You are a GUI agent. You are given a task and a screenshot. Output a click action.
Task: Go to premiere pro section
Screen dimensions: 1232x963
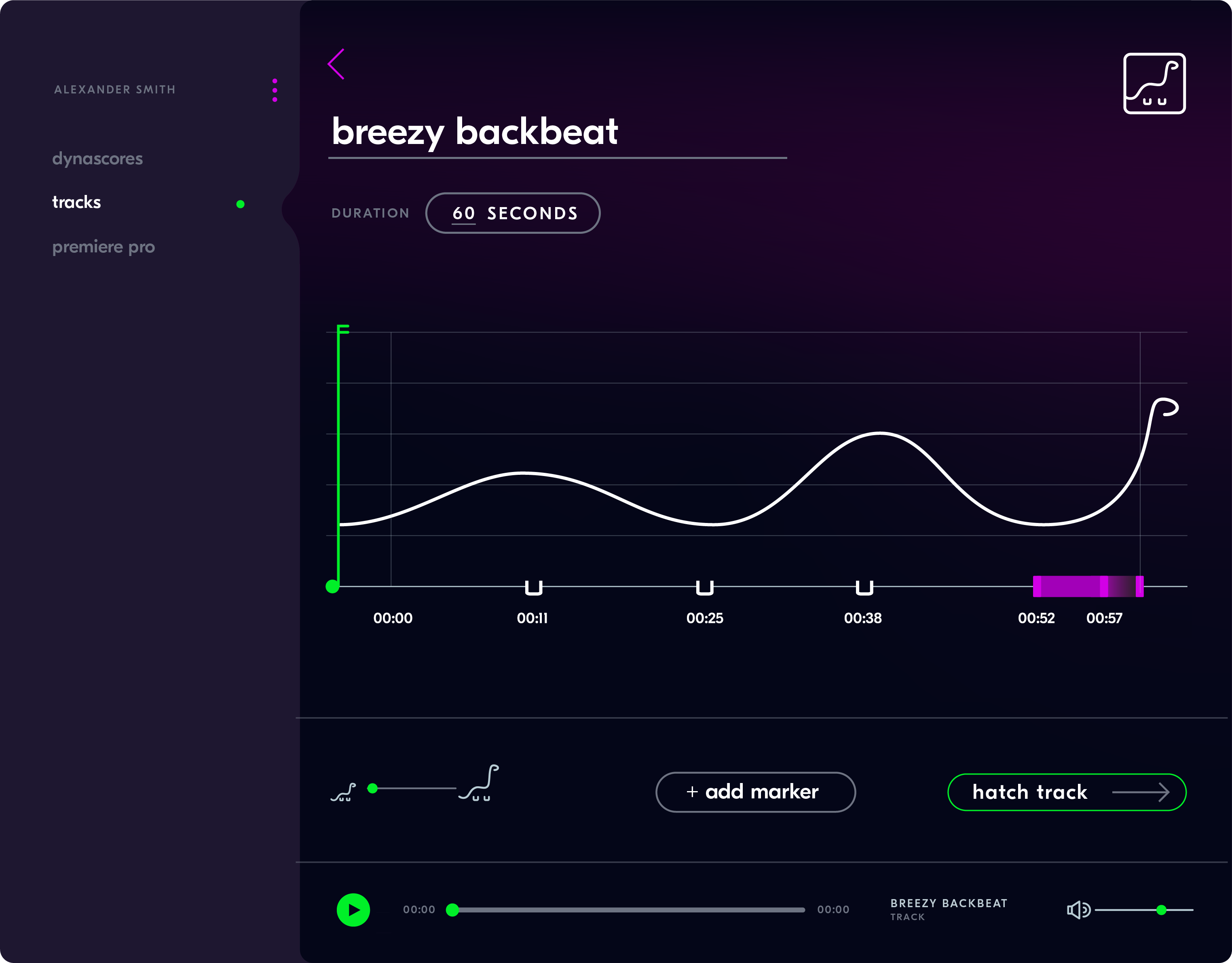[x=103, y=247]
